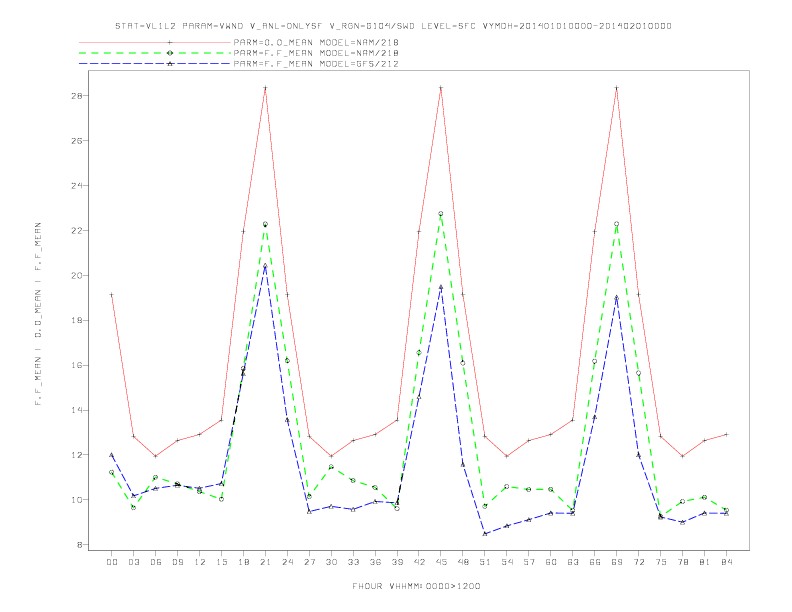Click y-axis tick label 24
The width and height of the screenshot is (792, 612).
[76, 186]
